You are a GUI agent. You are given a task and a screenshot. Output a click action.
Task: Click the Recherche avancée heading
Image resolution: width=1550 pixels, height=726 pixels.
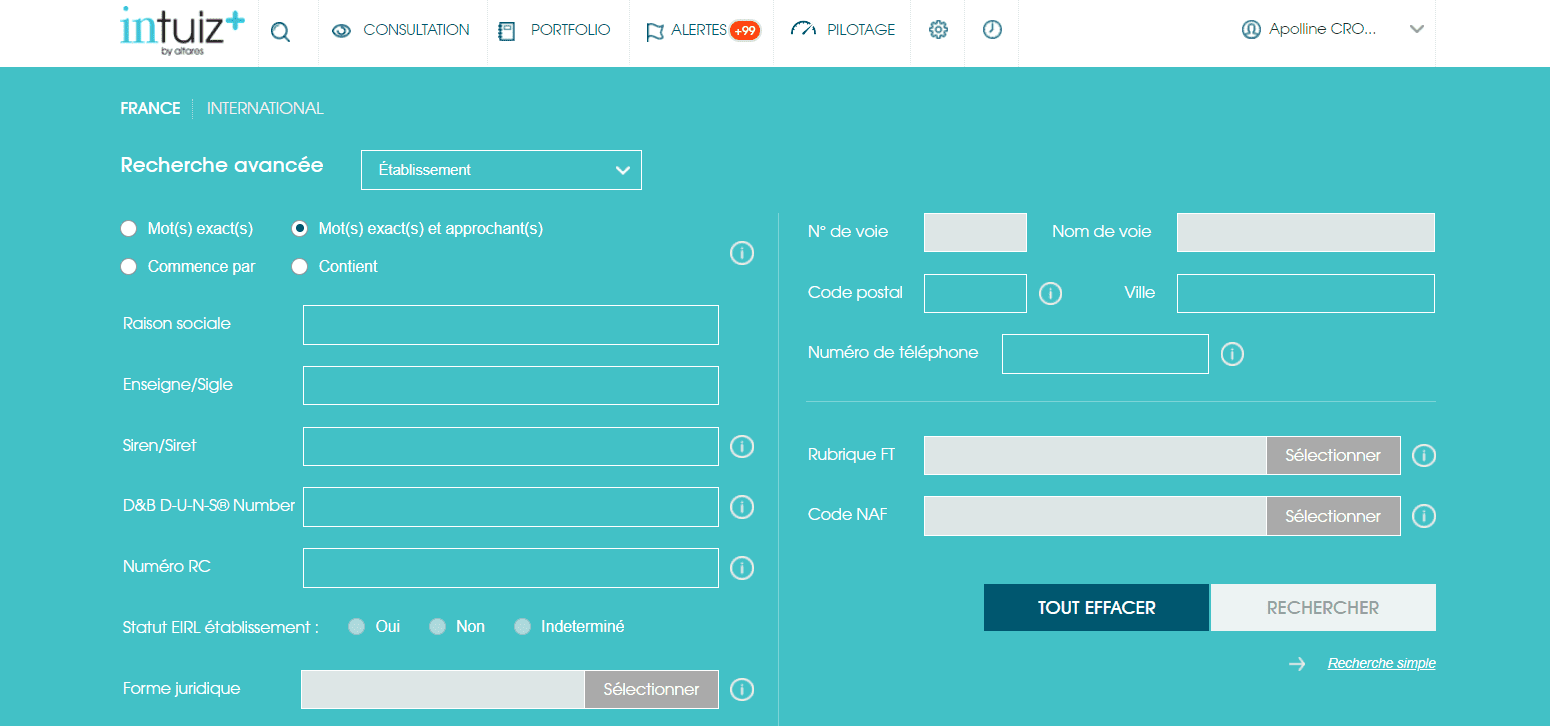pyautogui.click(x=222, y=165)
